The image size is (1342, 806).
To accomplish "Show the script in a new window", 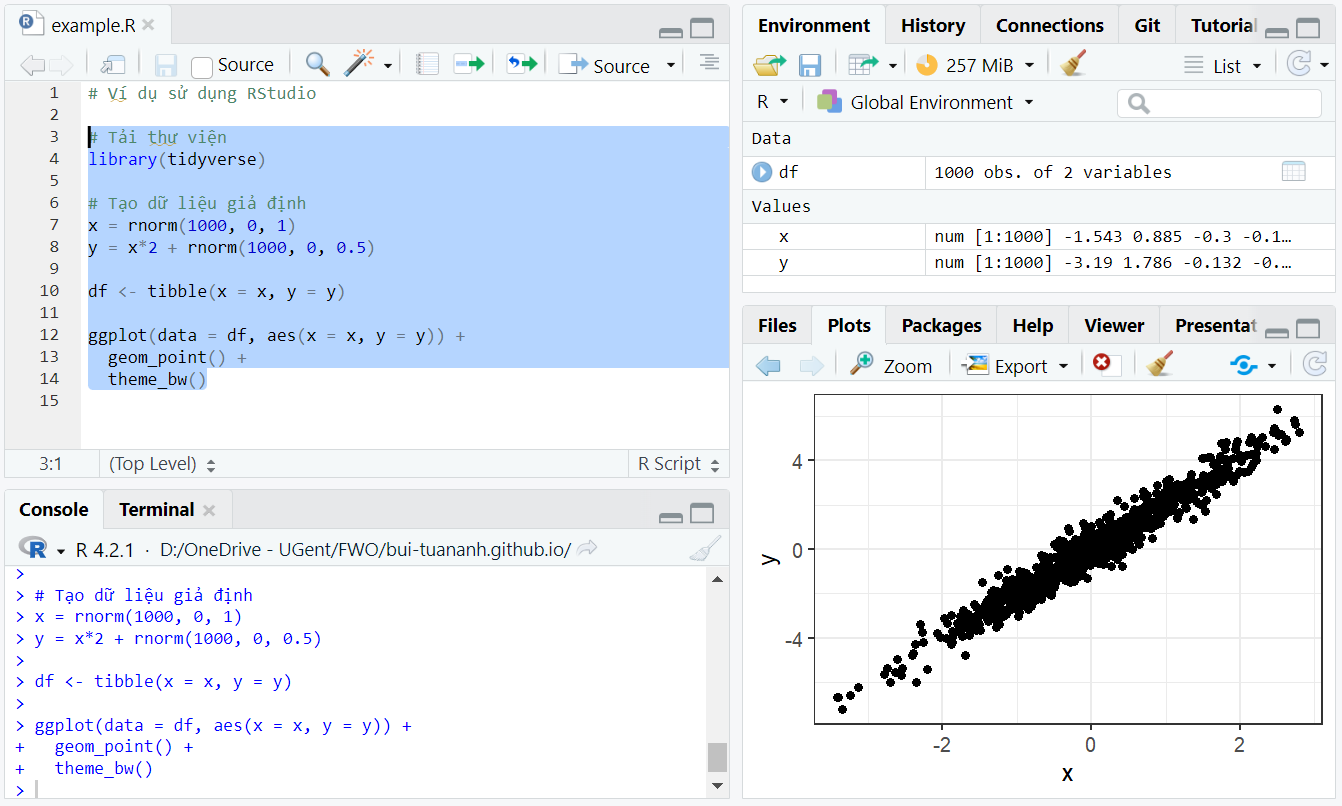I will click(x=113, y=66).
